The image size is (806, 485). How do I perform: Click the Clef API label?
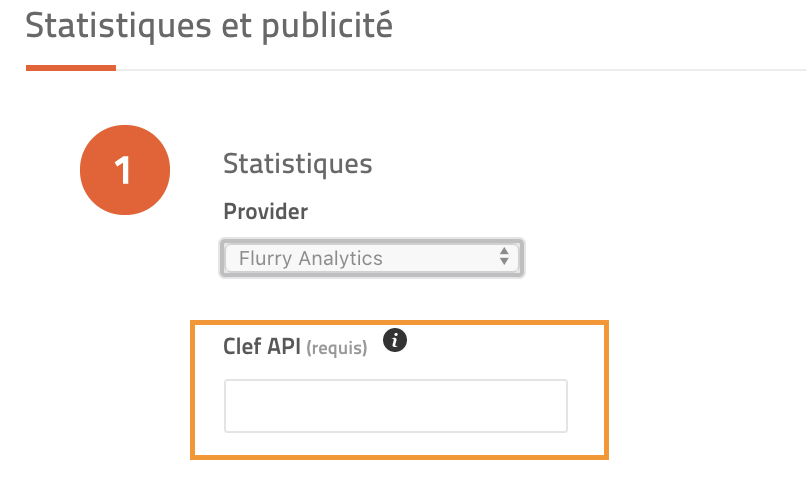pyautogui.click(x=262, y=346)
